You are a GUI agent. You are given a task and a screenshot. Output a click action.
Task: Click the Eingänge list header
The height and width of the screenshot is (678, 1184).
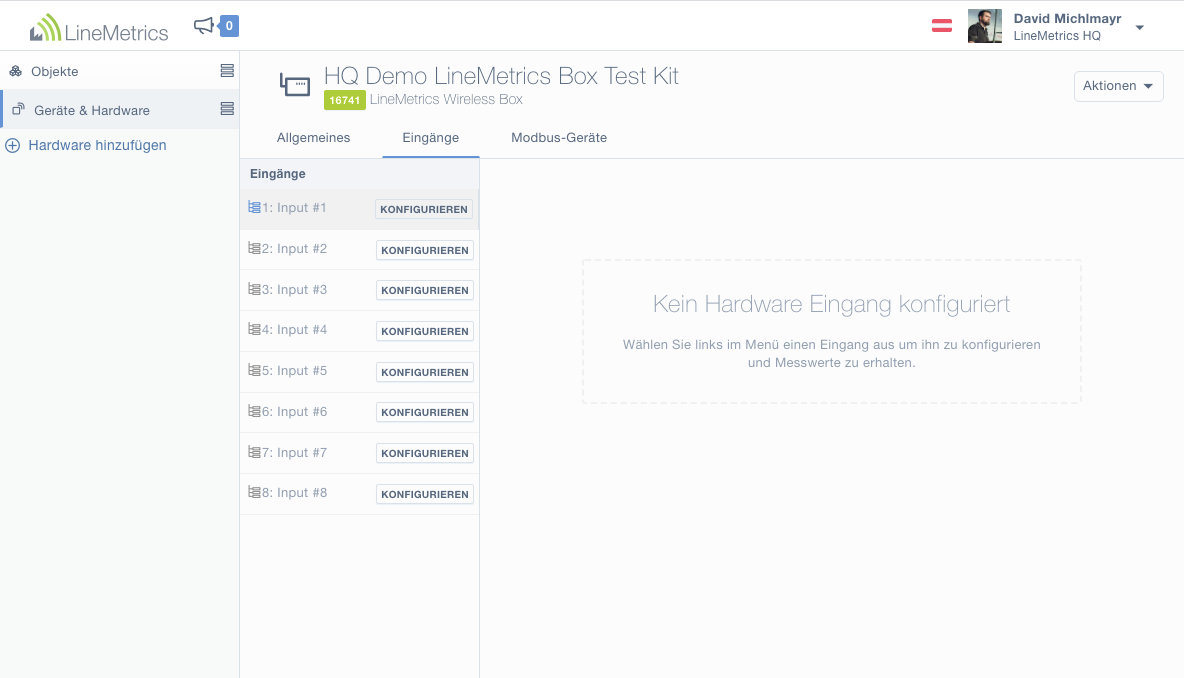pyautogui.click(x=278, y=174)
